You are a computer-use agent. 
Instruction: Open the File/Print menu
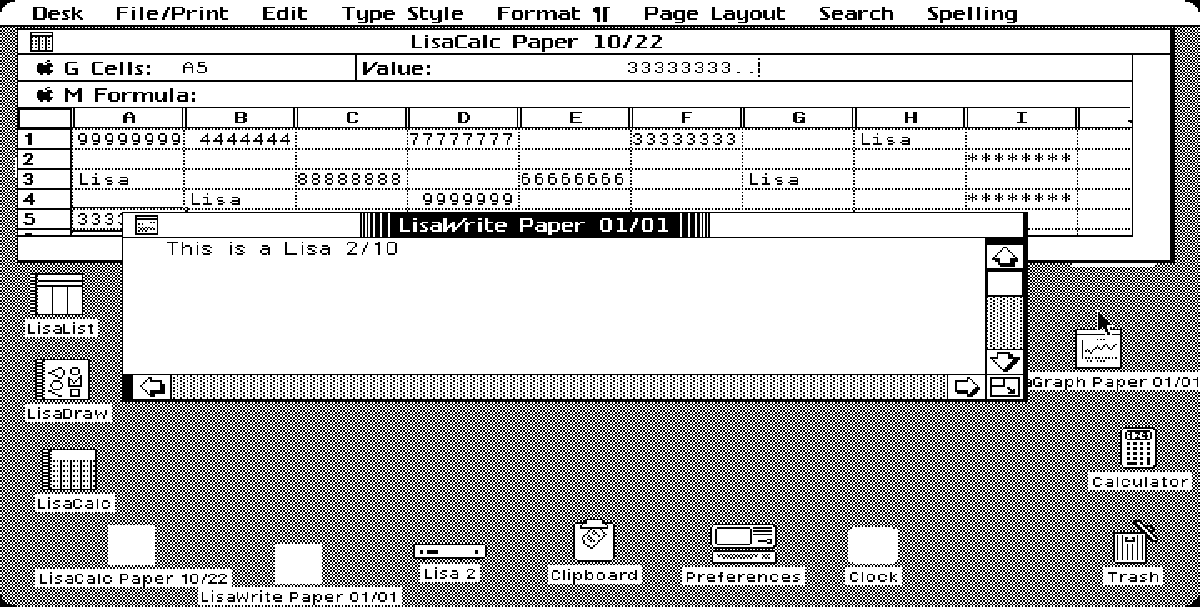tap(172, 13)
